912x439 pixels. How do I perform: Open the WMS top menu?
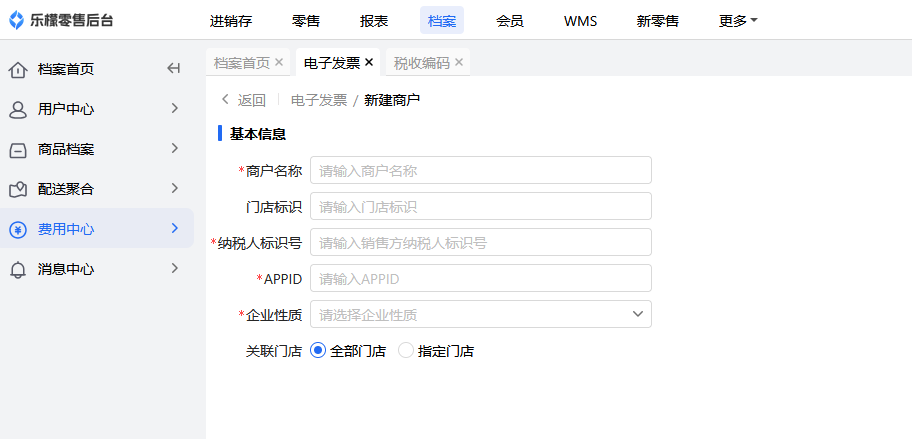tap(580, 22)
